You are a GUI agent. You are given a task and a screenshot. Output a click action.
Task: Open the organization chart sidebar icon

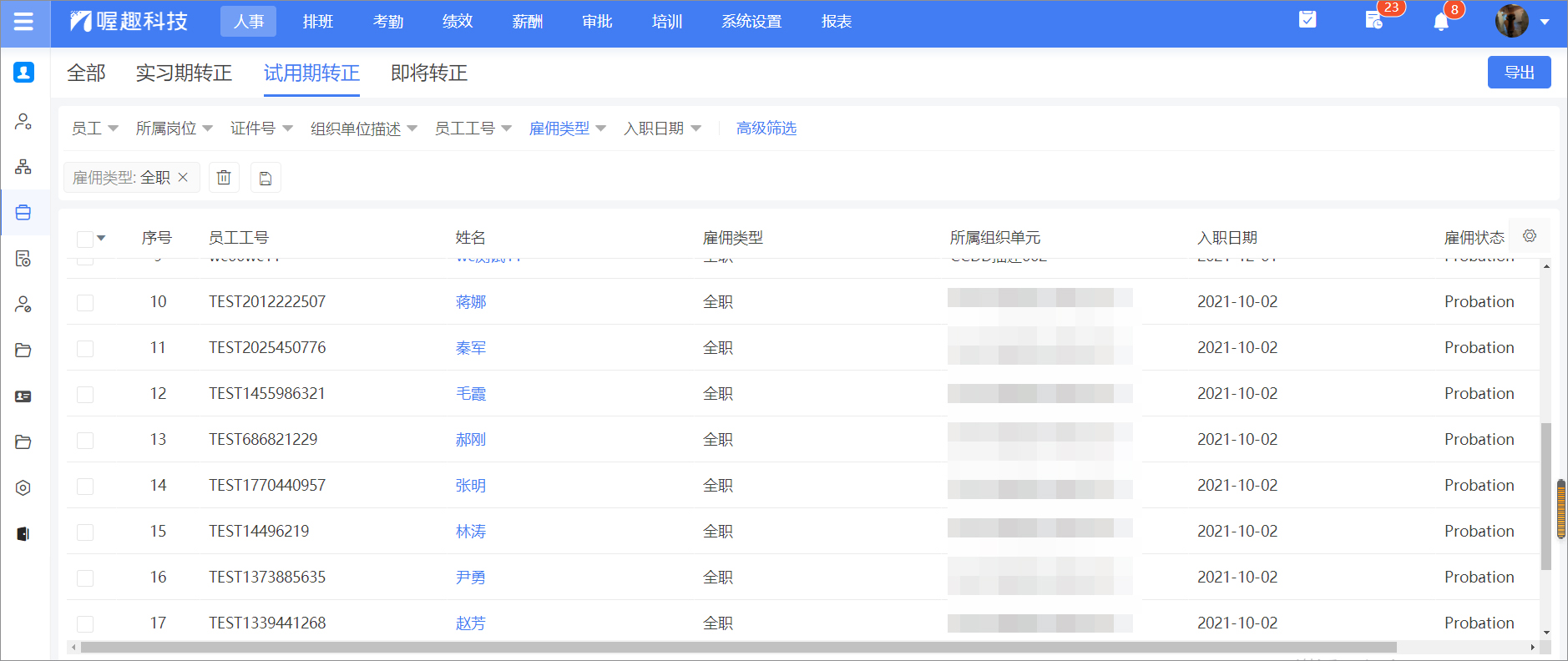(23, 167)
